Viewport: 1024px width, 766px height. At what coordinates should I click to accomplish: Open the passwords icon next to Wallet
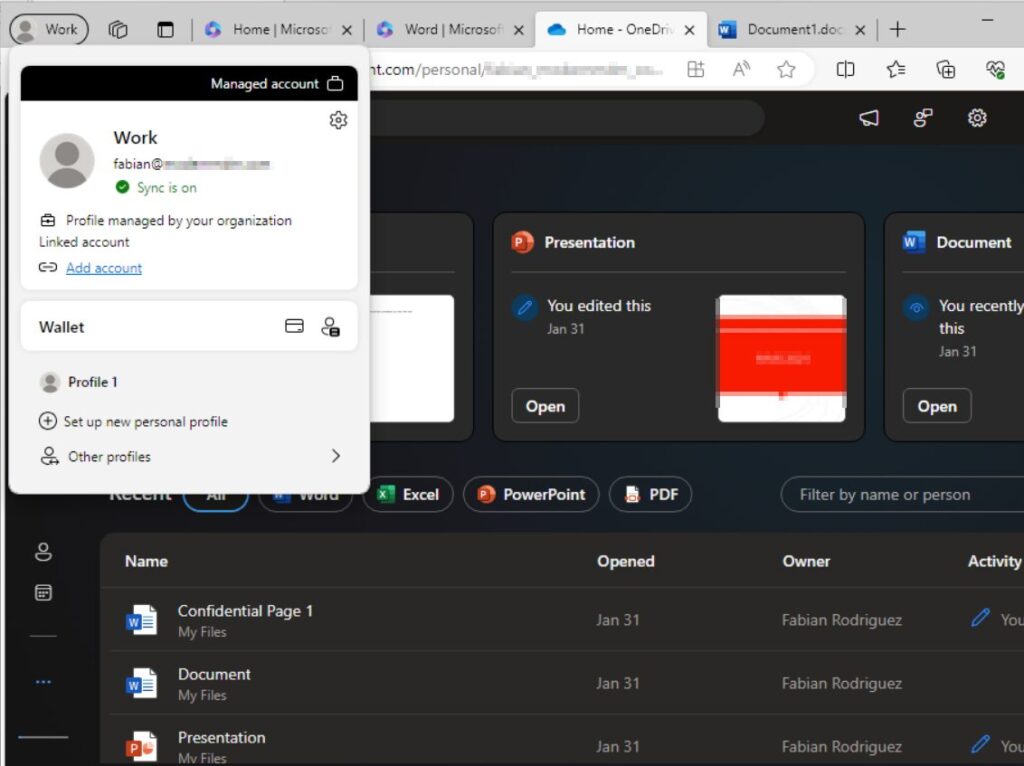tap(330, 326)
